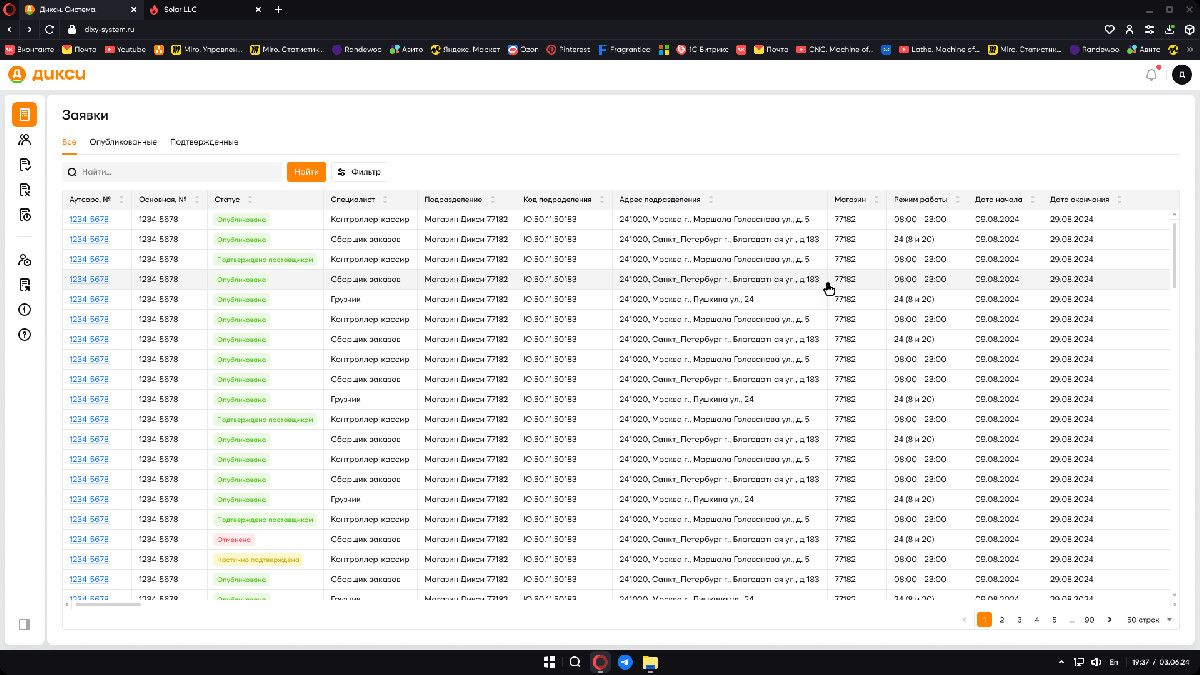
Task: Go to page 5 in pagination
Action: 1054,620
